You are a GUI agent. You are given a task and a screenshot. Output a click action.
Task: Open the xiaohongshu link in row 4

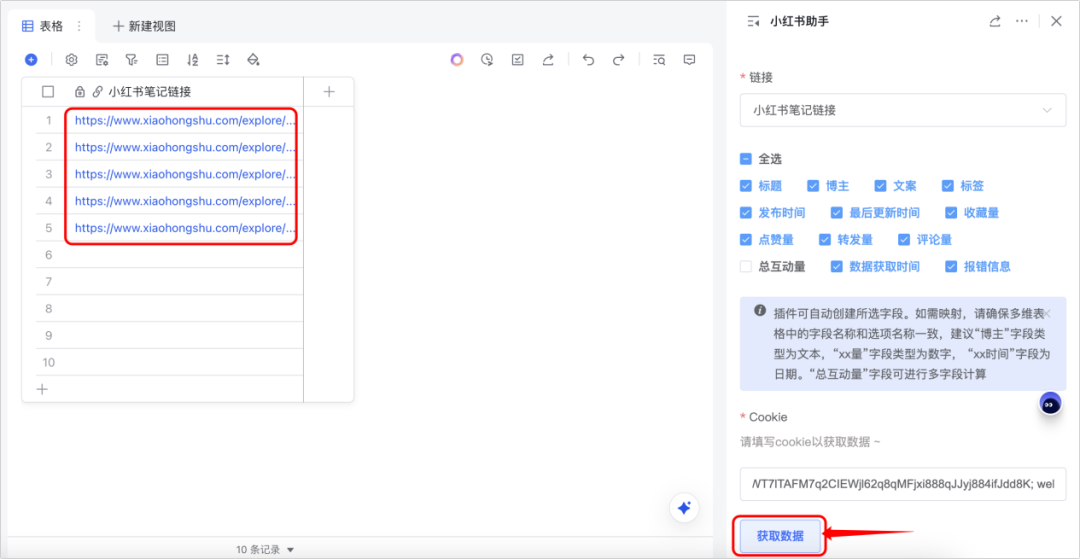pyautogui.click(x=186, y=201)
